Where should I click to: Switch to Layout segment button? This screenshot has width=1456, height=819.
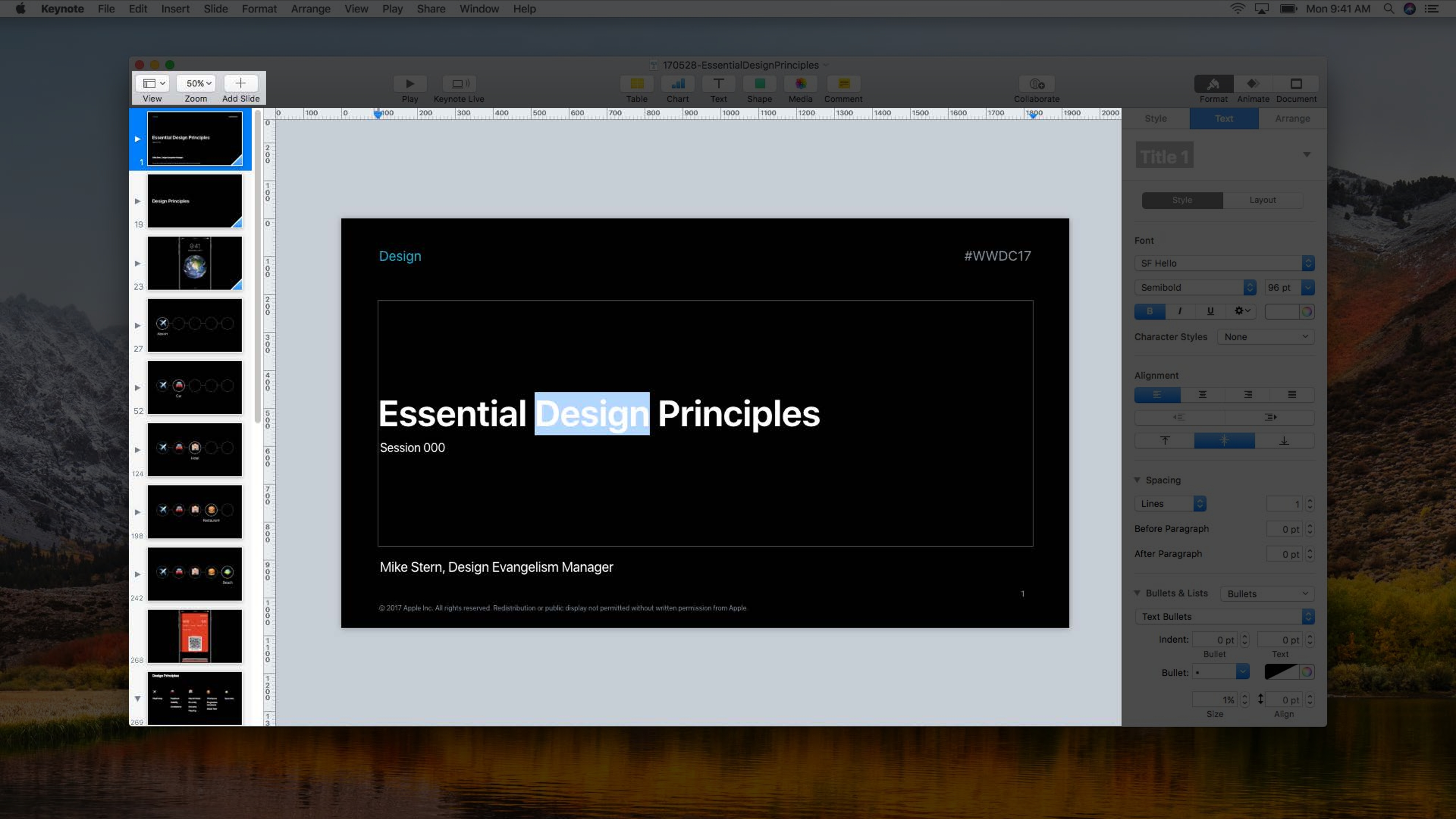click(1262, 200)
